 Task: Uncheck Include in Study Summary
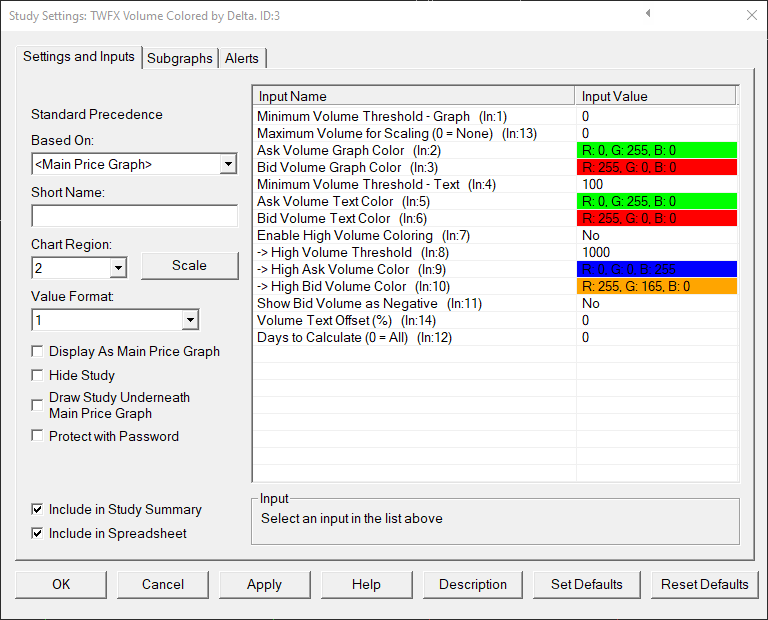(x=38, y=510)
